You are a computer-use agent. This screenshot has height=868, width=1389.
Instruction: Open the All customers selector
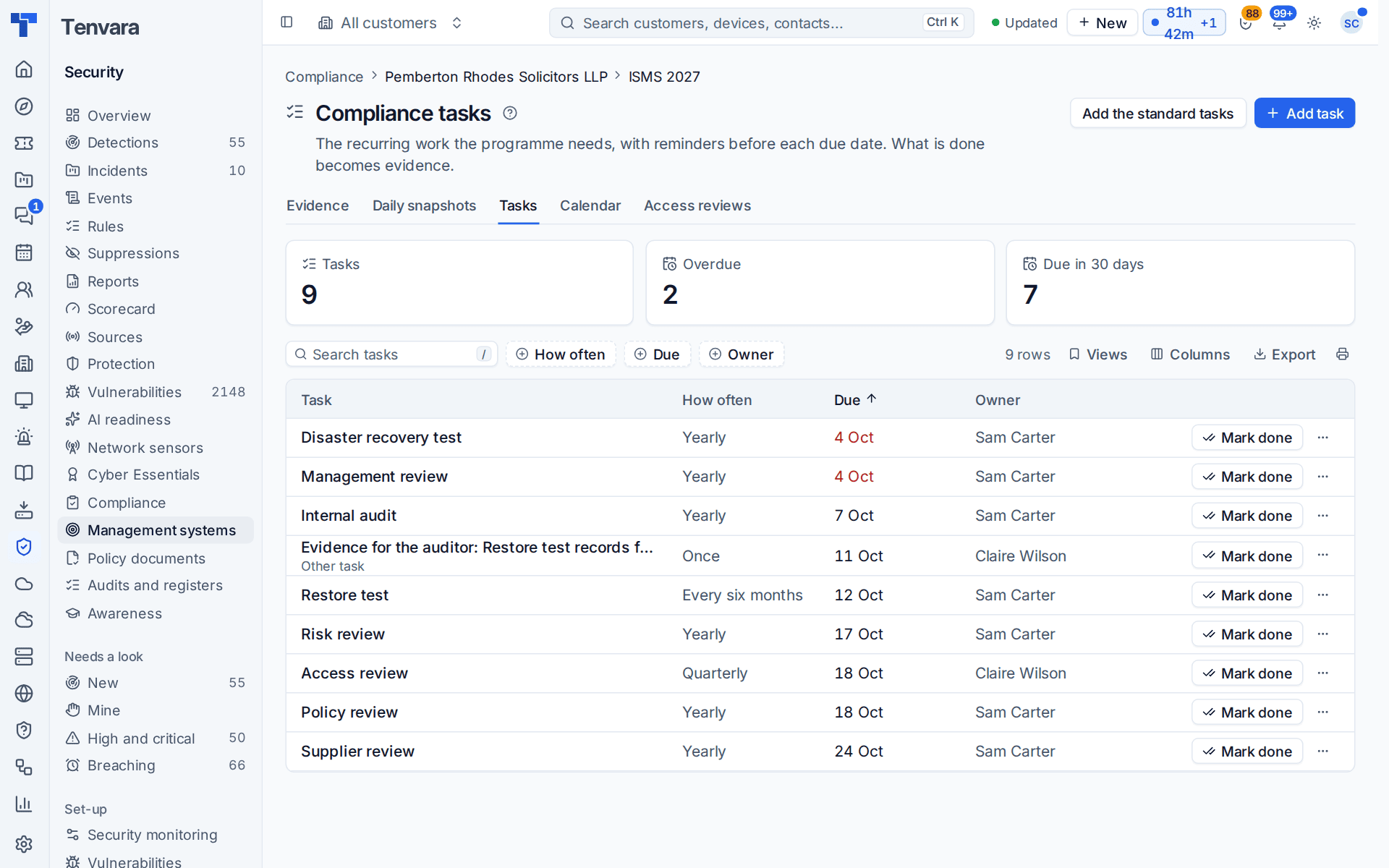click(x=390, y=23)
